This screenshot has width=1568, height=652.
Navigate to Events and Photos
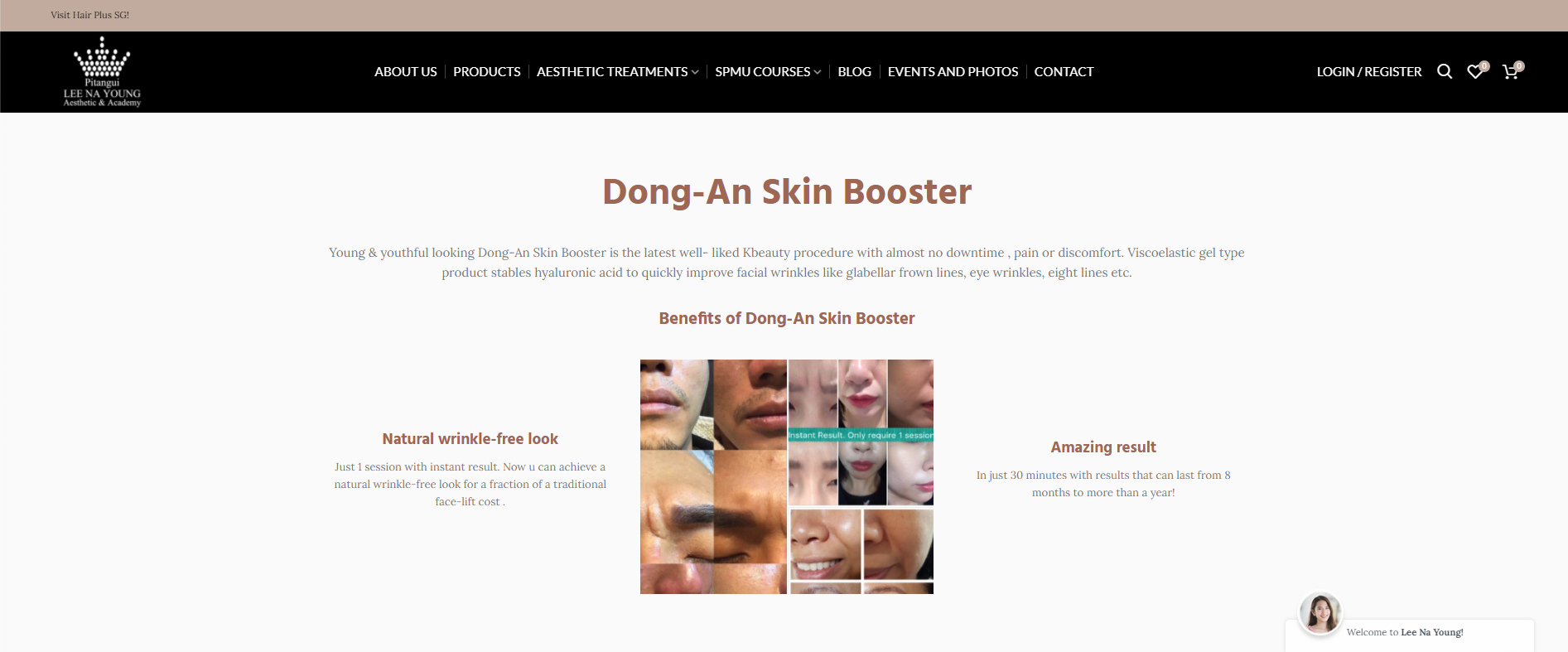(x=953, y=72)
